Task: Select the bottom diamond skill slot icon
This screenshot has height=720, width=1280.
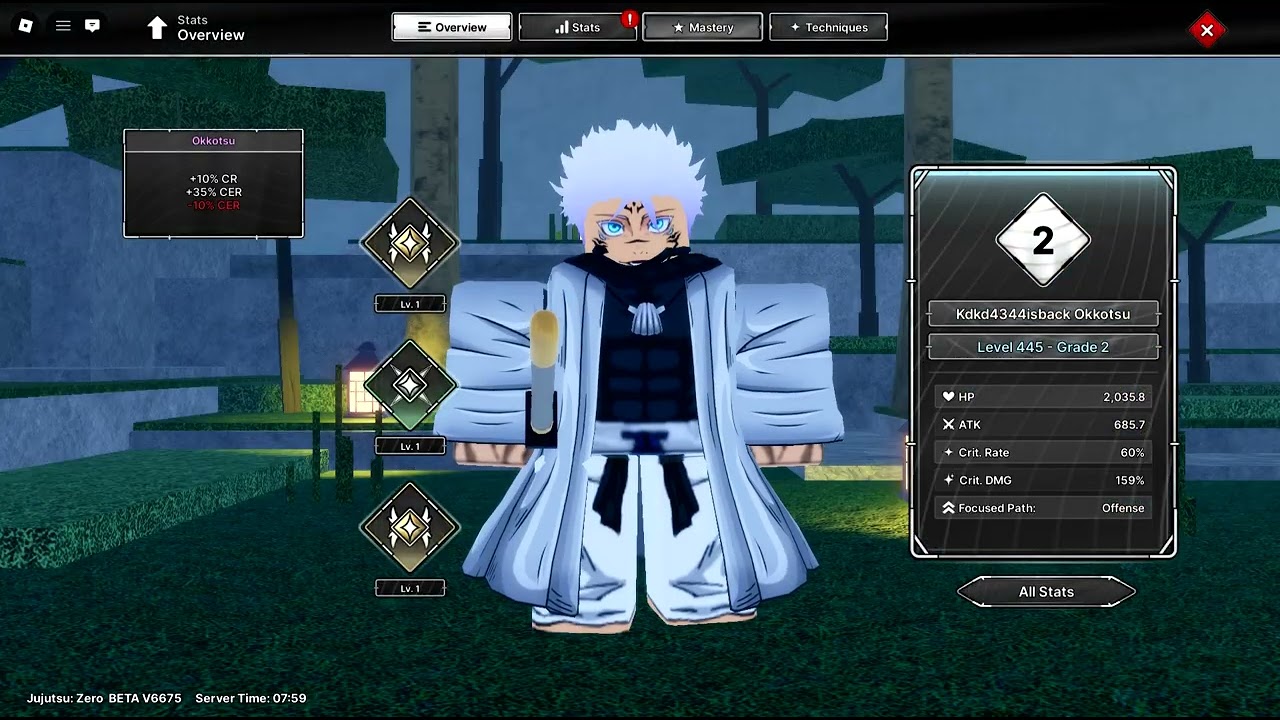Action: click(410, 527)
